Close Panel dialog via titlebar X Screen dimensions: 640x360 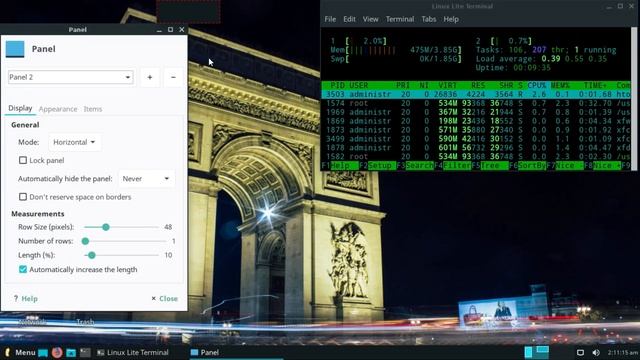click(x=182, y=30)
